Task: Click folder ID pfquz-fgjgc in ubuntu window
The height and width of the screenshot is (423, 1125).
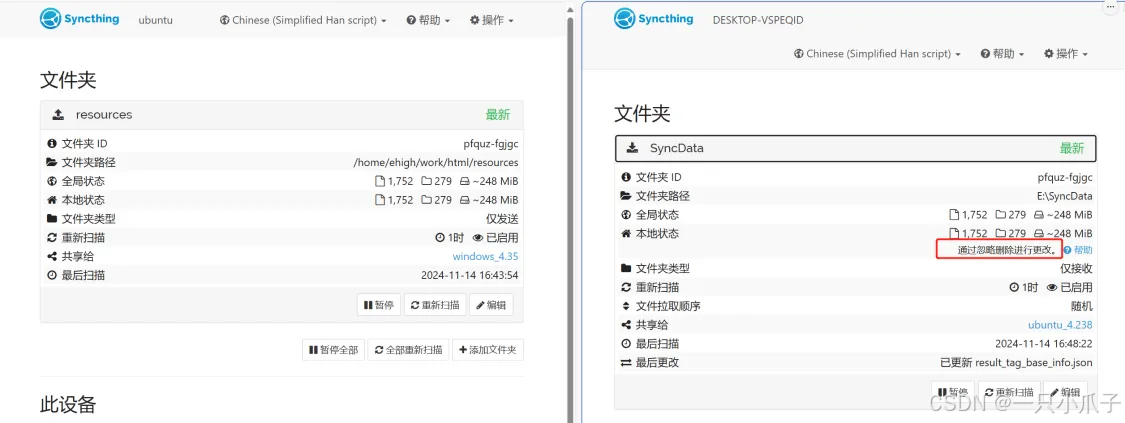Action: [x=491, y=143]
